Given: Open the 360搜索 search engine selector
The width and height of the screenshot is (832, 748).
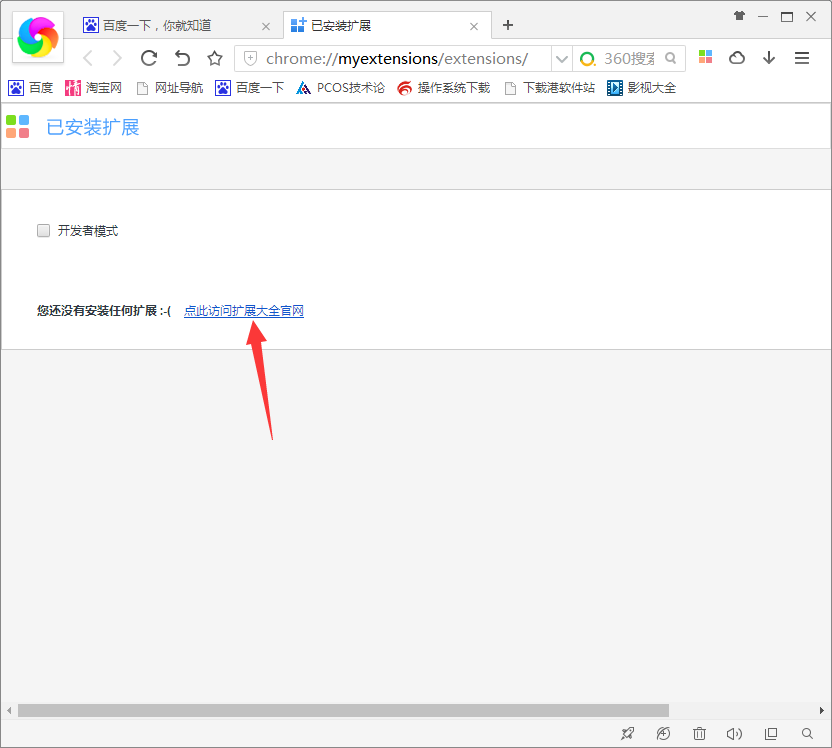Looking at the screenshot, I should pos(625,58).
